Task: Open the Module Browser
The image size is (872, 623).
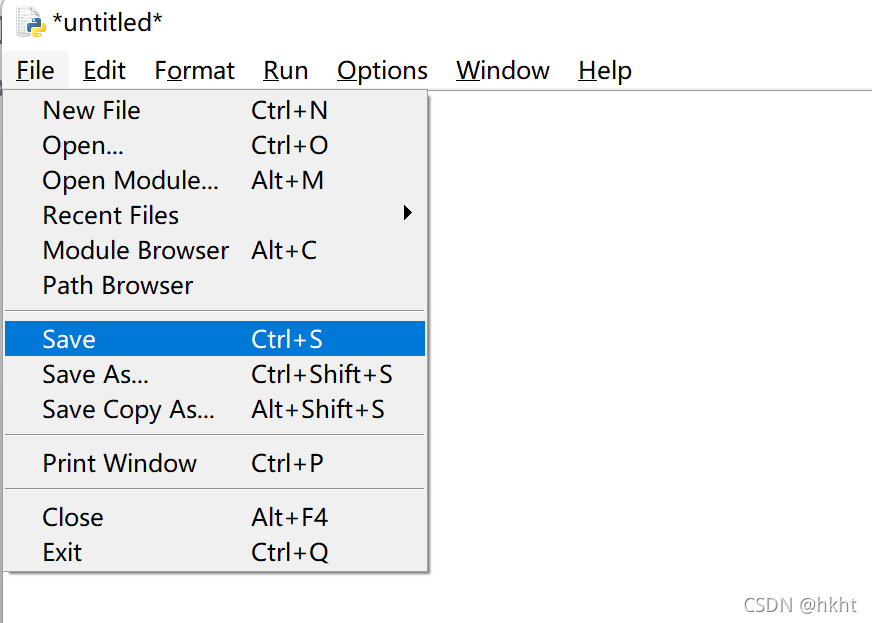Action: tap(136, 251)
